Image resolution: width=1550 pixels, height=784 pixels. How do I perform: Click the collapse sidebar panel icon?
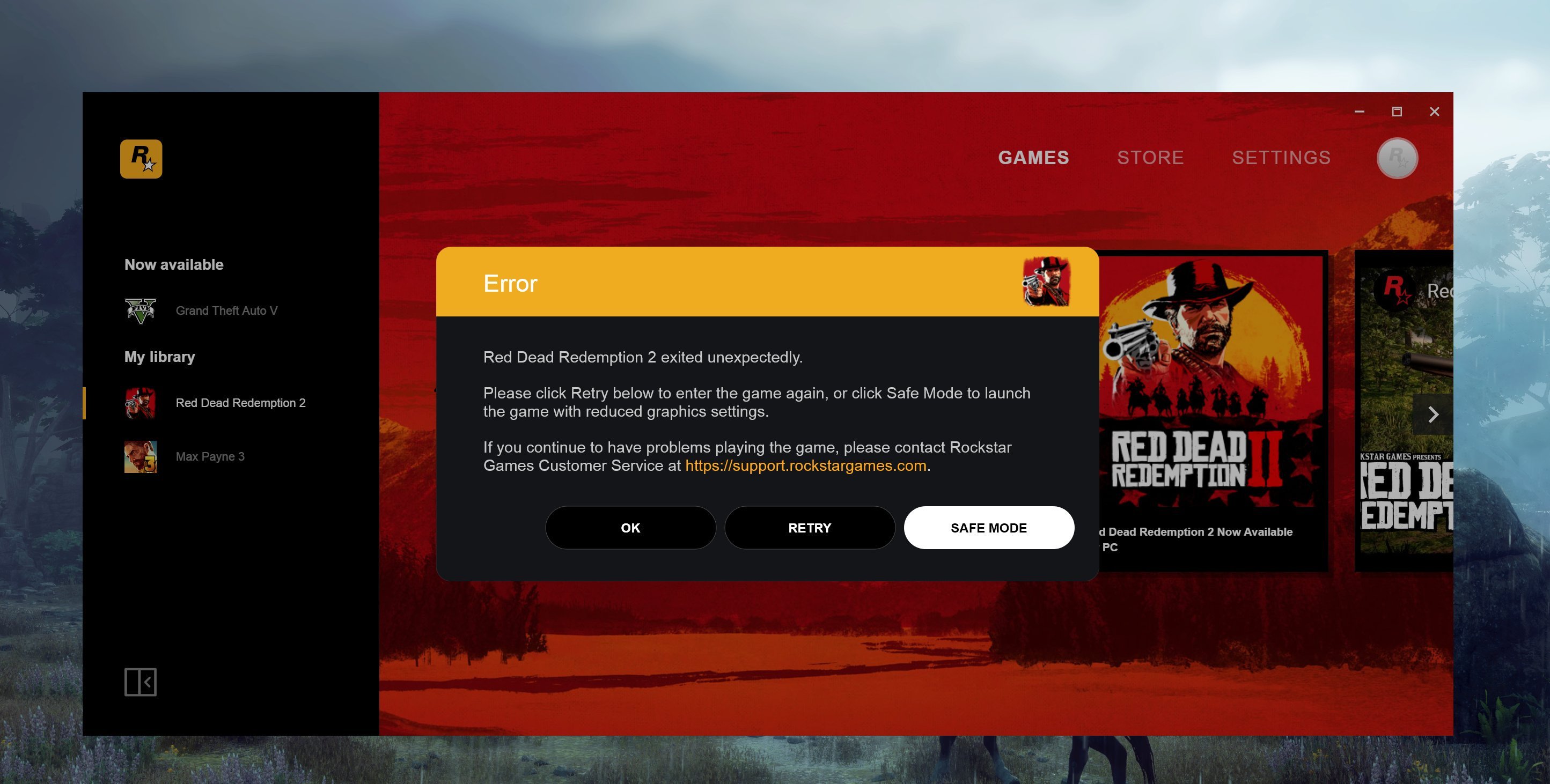coord(140,682)
